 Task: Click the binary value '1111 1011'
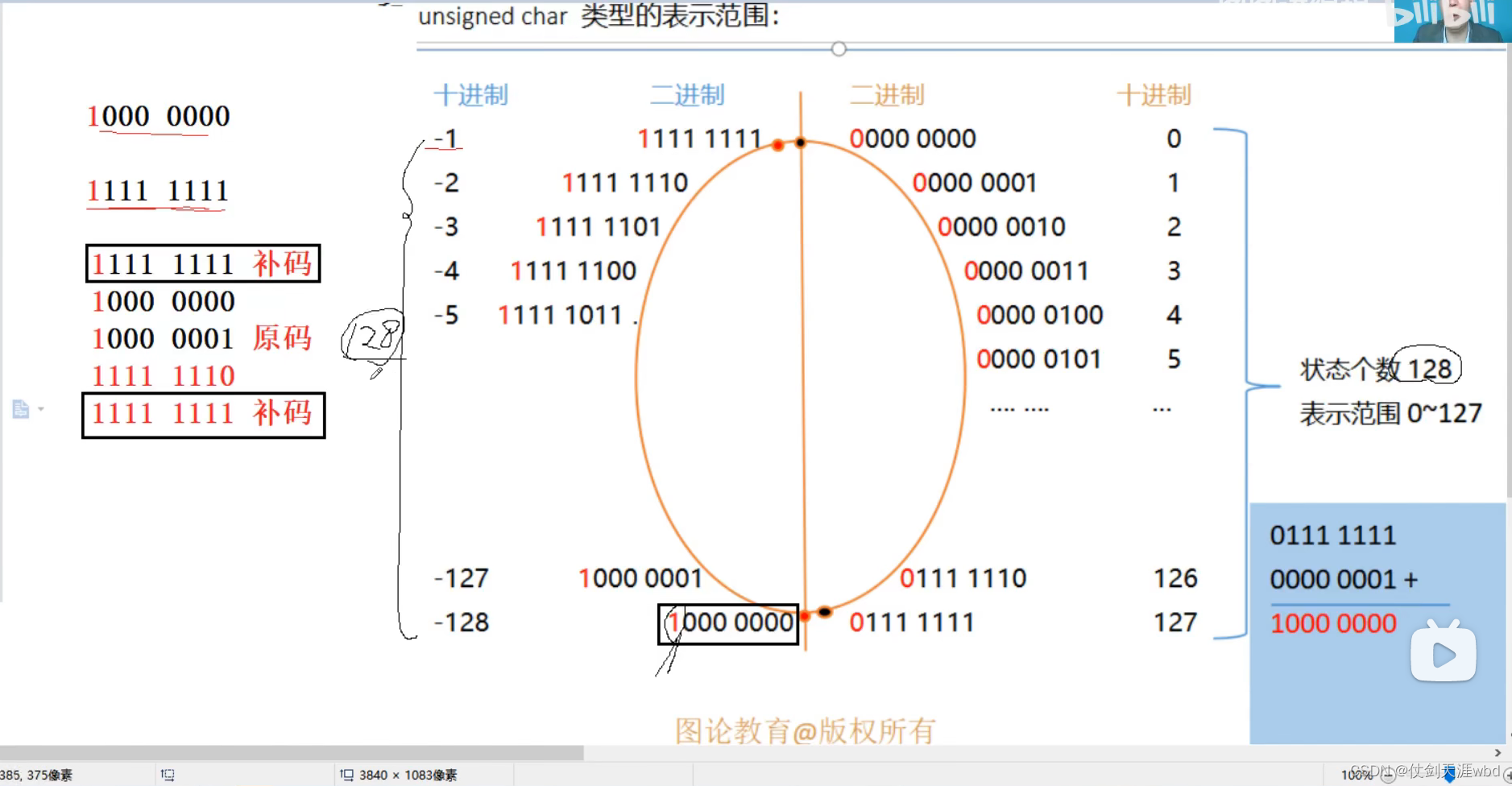click(561, 315)
